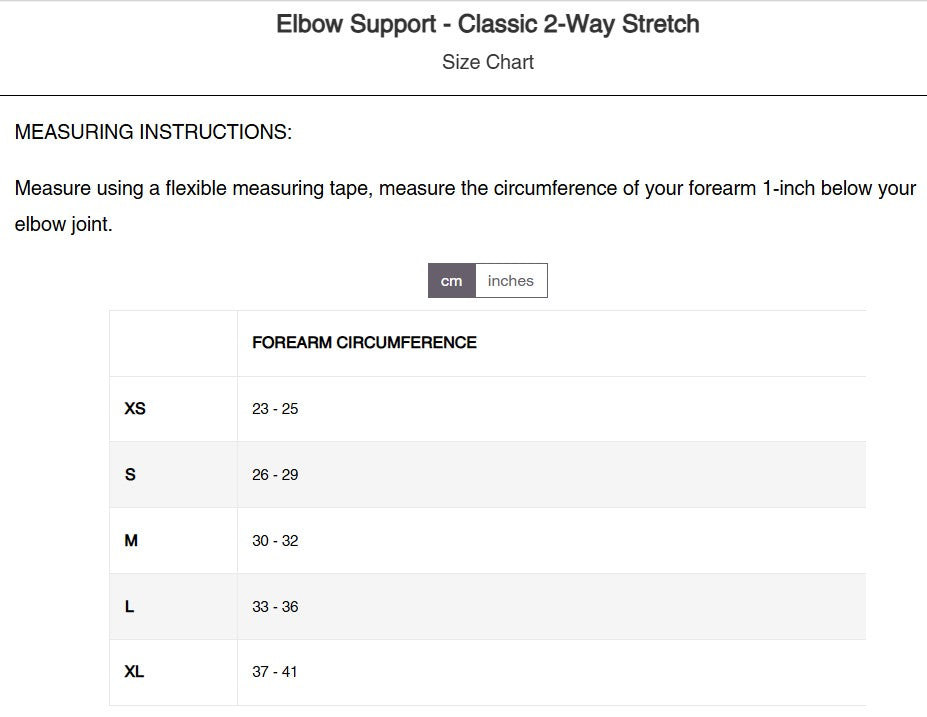Image resolution: width=927 pixels, height=717 pixels.
Task: Click the 37 - 41 measurement cell
Action: pos(551,672)
